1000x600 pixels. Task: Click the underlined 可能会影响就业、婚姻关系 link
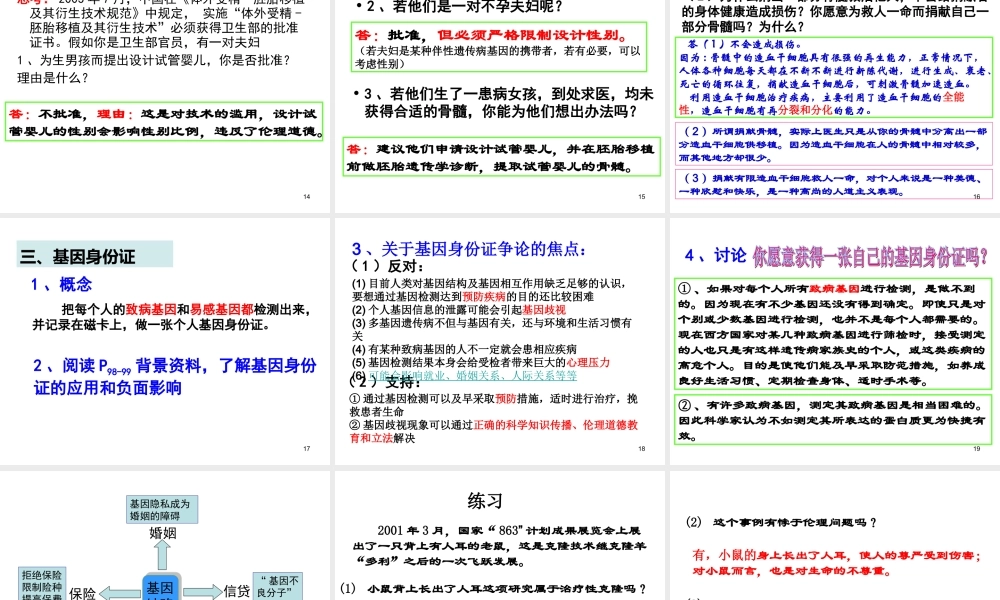(x=473, y=376)
